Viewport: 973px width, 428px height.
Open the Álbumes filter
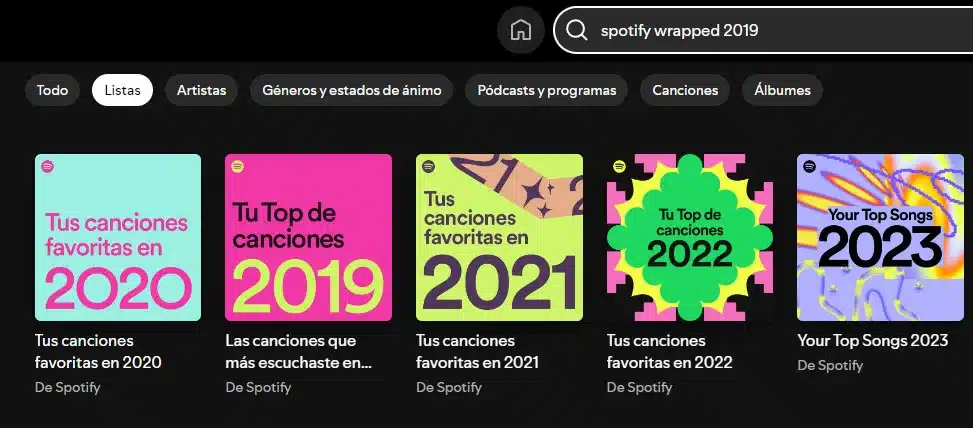(x=782, y=90)
